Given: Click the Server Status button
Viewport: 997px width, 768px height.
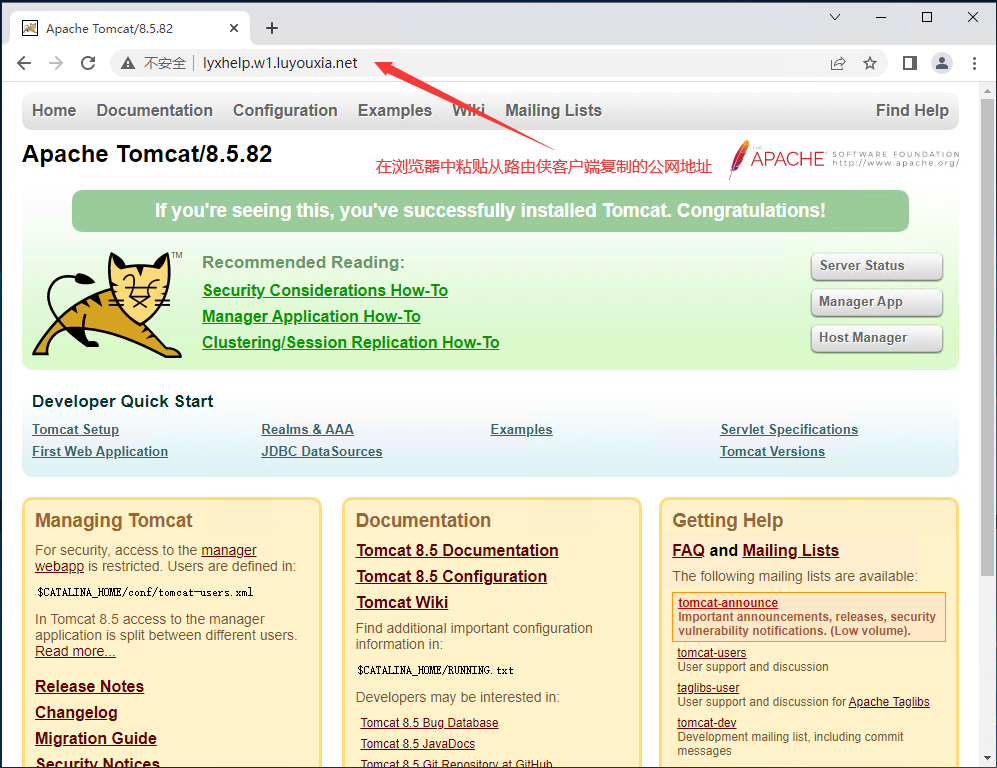Looking at the screenshot, I should click(876, 266).
